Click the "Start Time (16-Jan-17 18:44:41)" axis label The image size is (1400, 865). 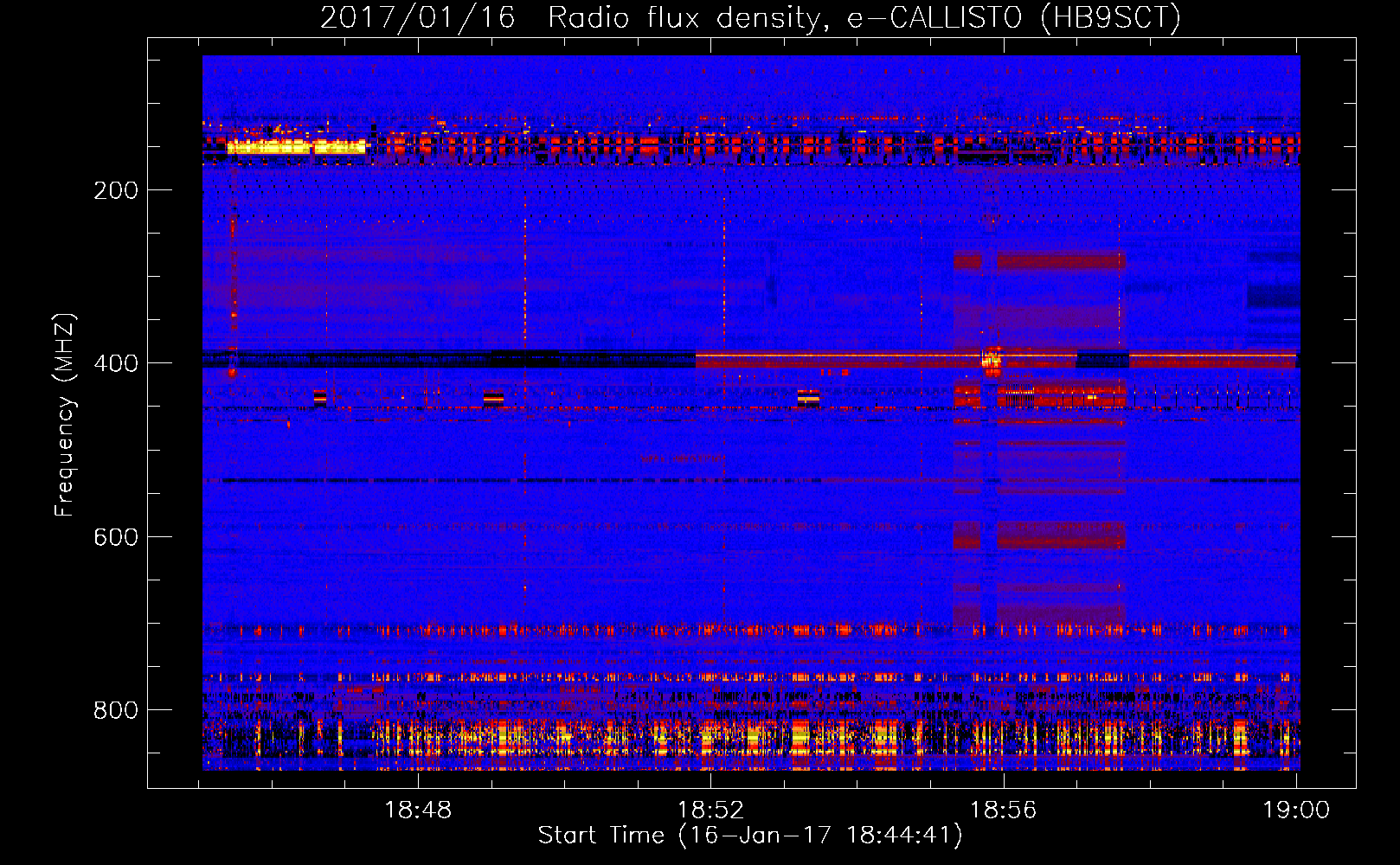coord(750,835)
